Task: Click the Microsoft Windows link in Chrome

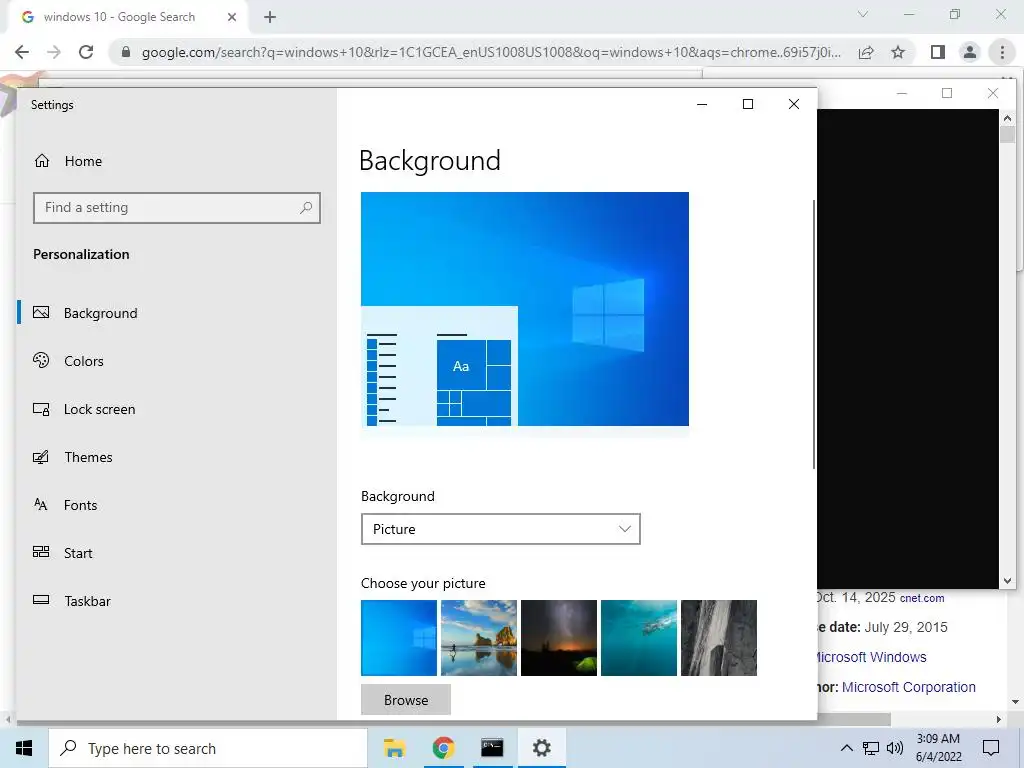Action: (x=871, y=657)
